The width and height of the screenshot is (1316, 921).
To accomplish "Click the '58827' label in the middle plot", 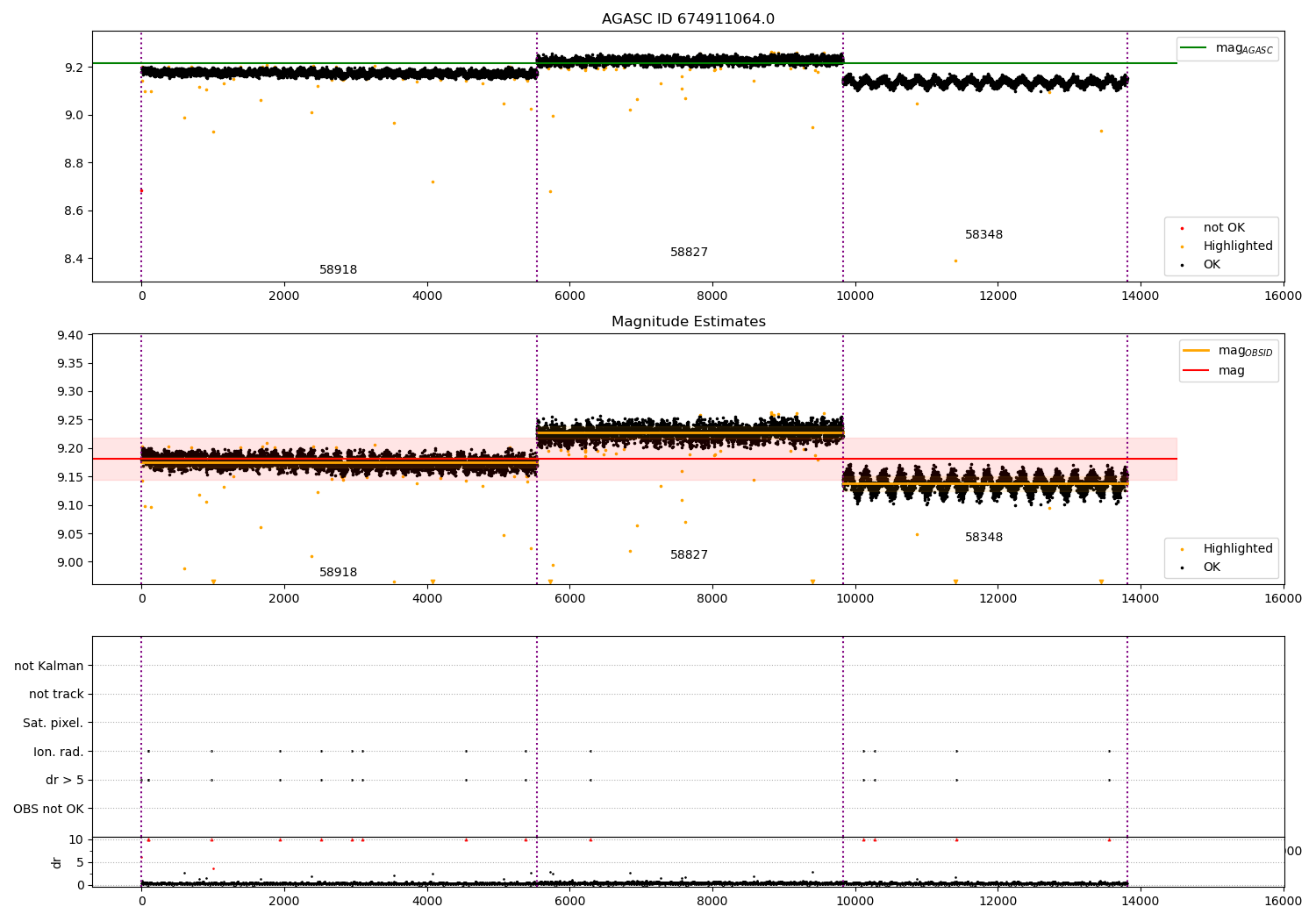I will pos(689,555).
